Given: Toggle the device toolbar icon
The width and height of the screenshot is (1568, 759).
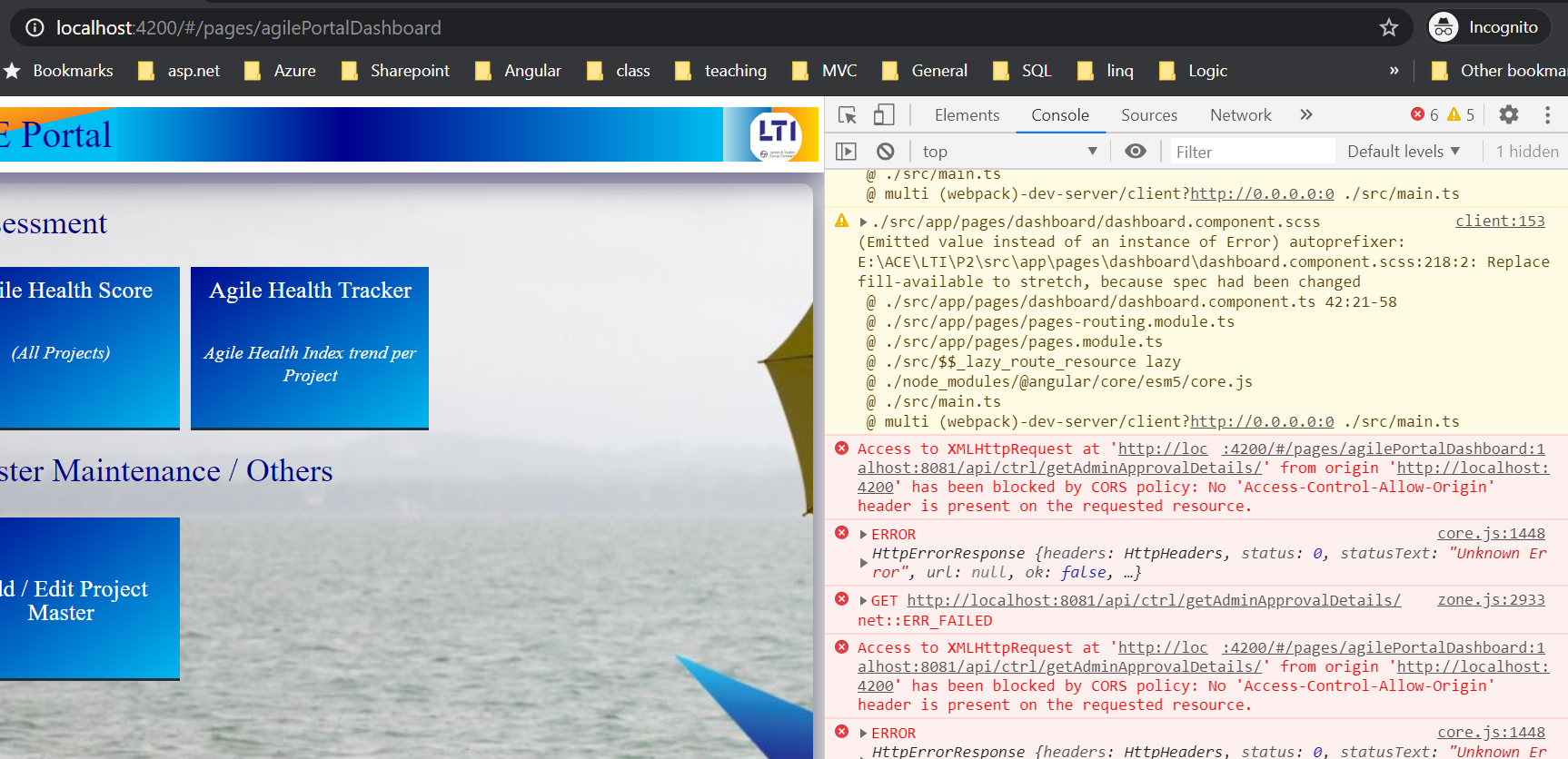Looking at the screenshot, I should point(884,115).
